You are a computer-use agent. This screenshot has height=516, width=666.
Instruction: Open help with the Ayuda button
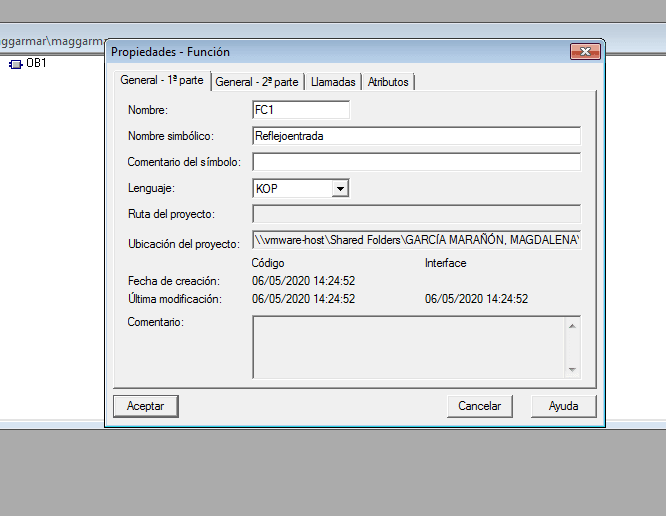coord(563,406)
